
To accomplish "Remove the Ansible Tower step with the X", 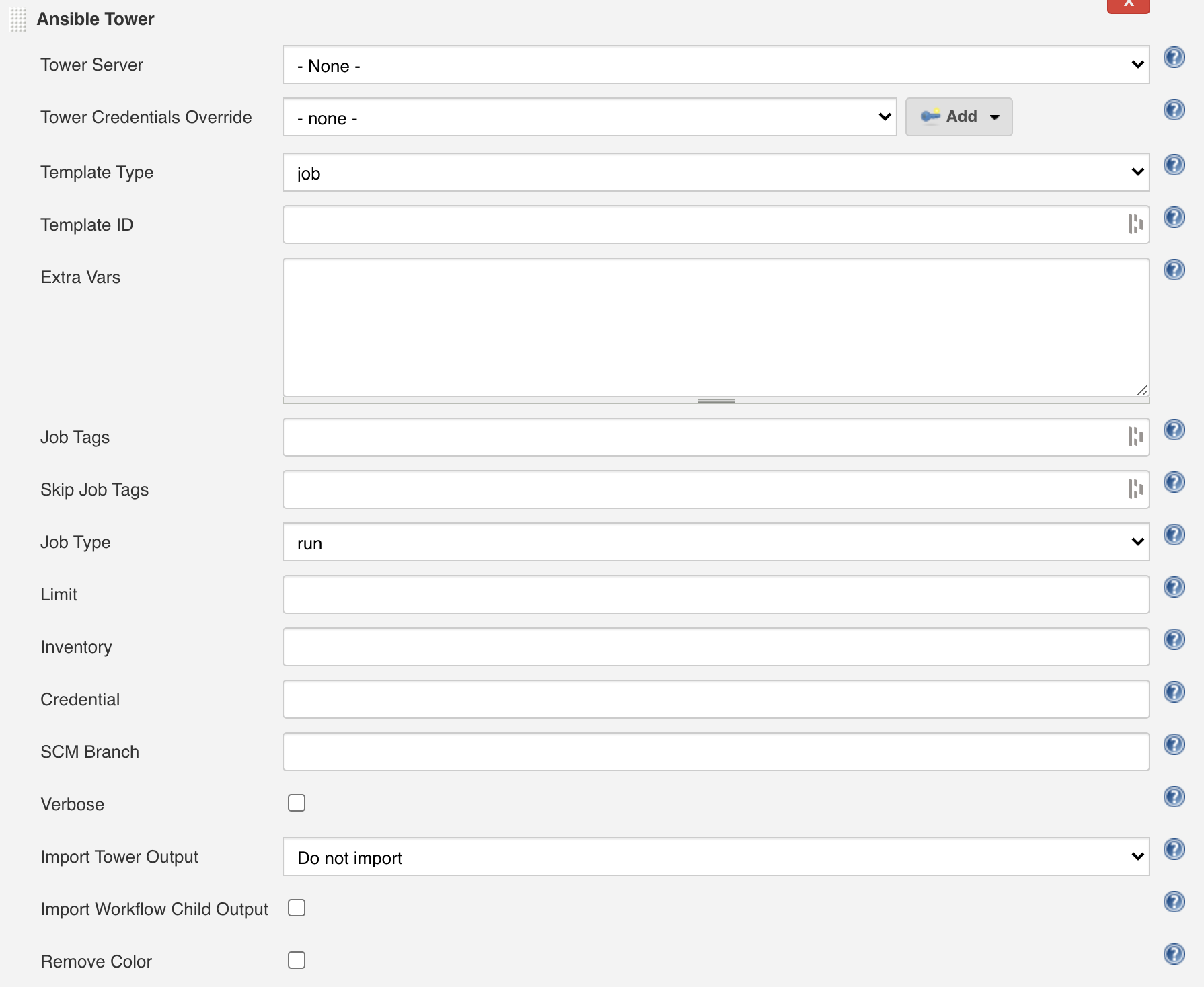I will pos(1128,5).
